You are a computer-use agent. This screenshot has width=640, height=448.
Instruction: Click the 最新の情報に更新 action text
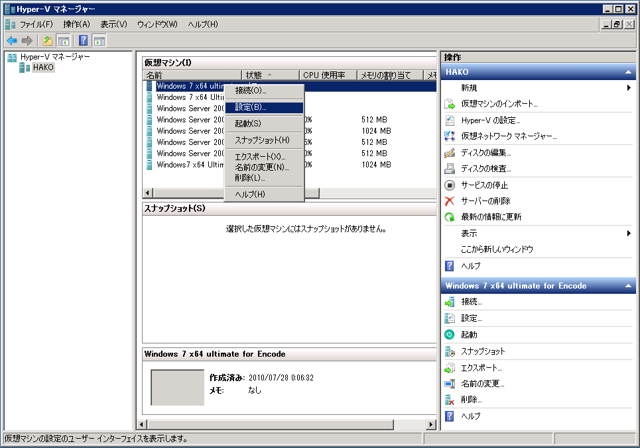(491, 217)
